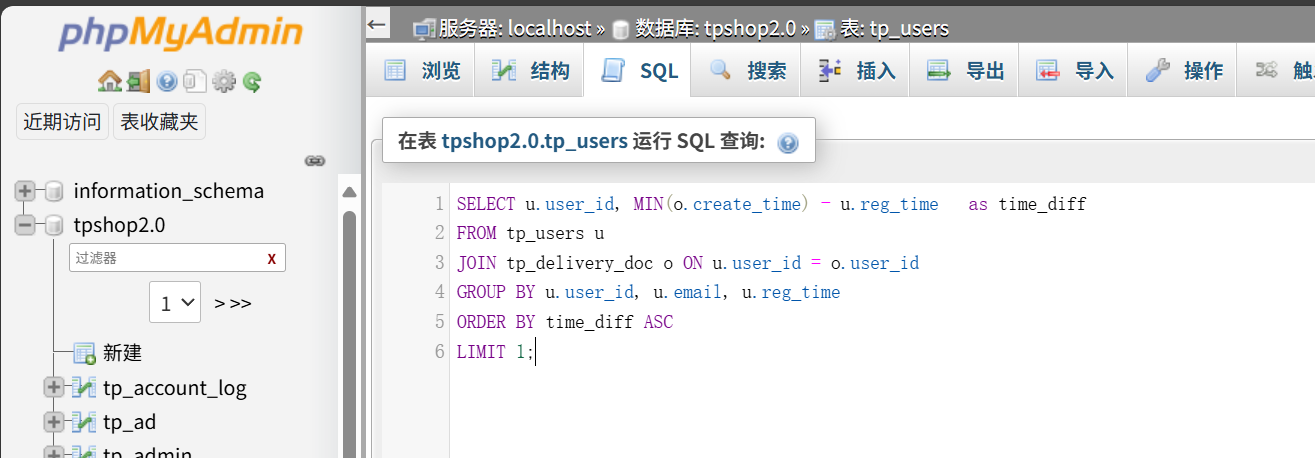Reload navigation panel with green refresh icon

click(251, 81)
